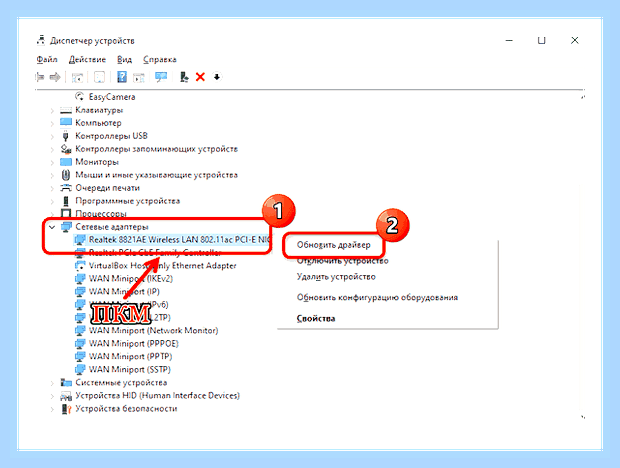Click the blue question-mark Help icon
Viewport: 620px width, 468px height.
(x=122, y=77)
